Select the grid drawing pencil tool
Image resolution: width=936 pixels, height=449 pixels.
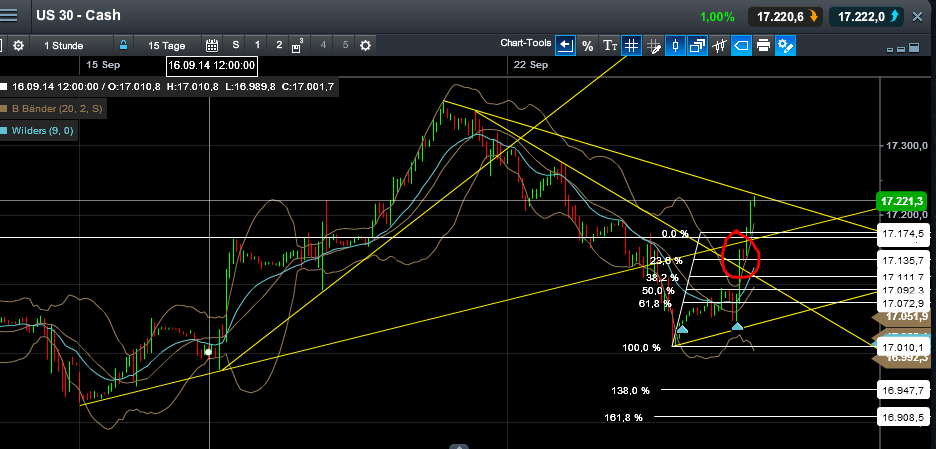[654, 45]
